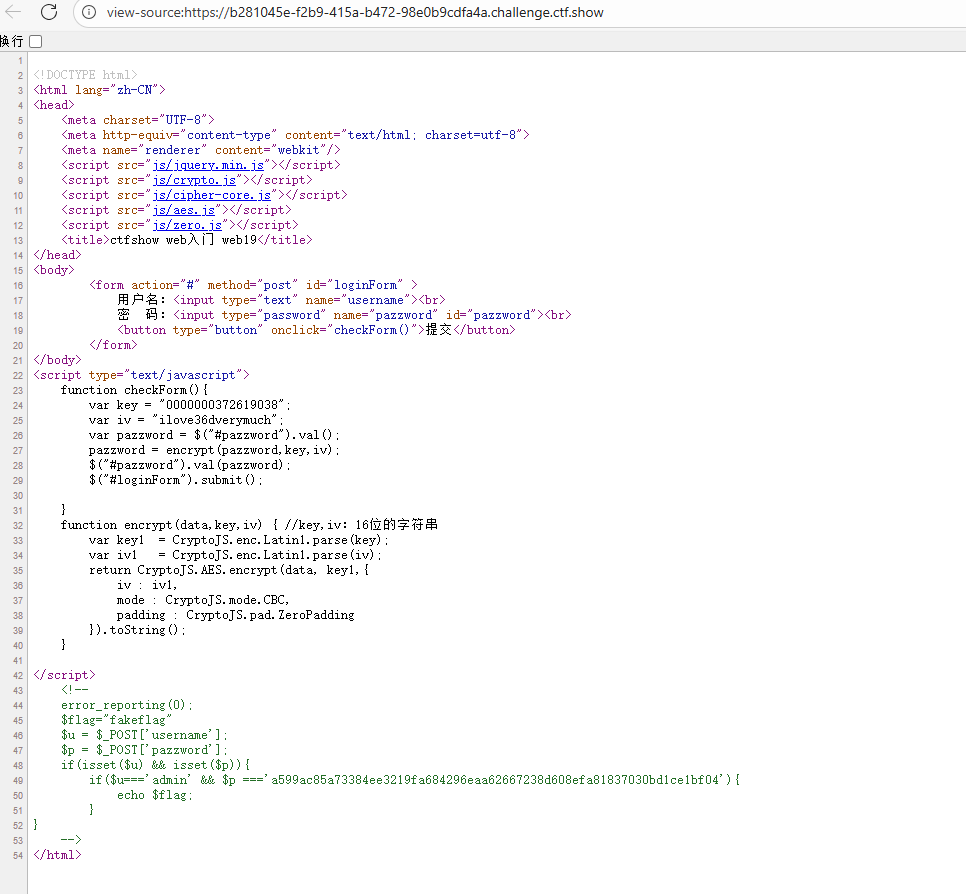Viewport: 966px width, 894px height.
Task: Click the $flag="fakeflag" line
Action: pos(116,720)
